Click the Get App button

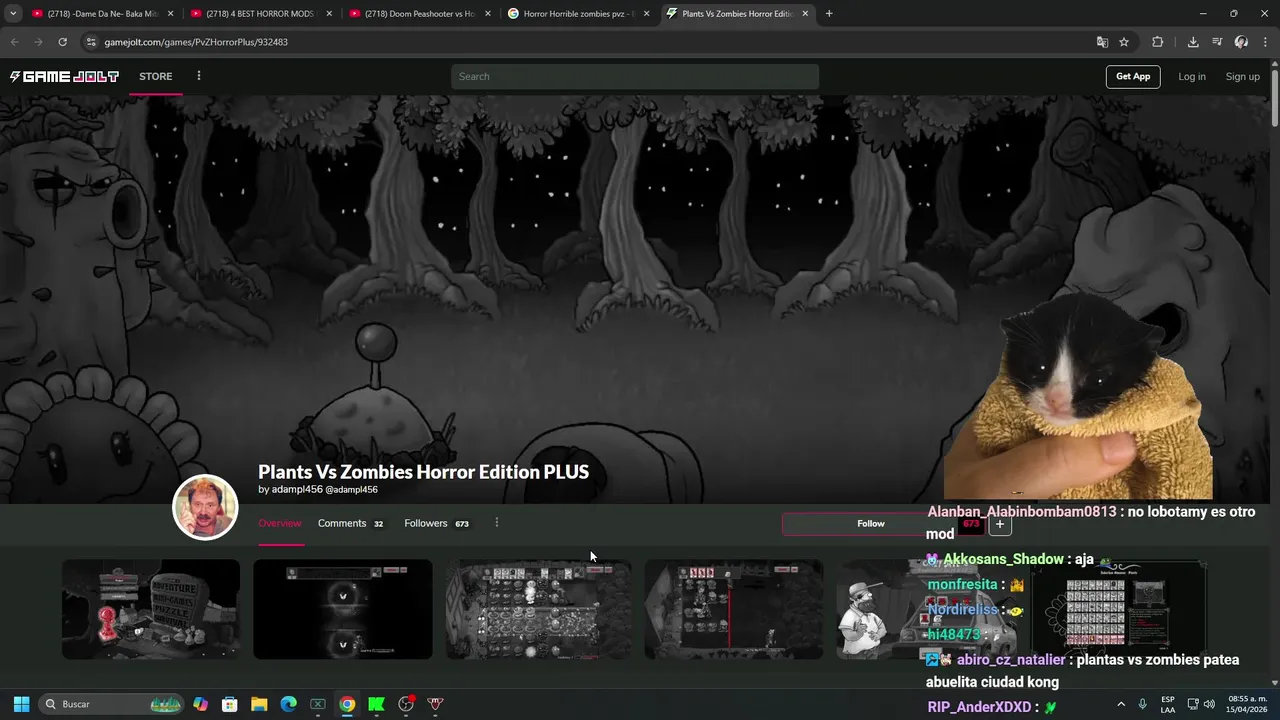pos(1133,76)
